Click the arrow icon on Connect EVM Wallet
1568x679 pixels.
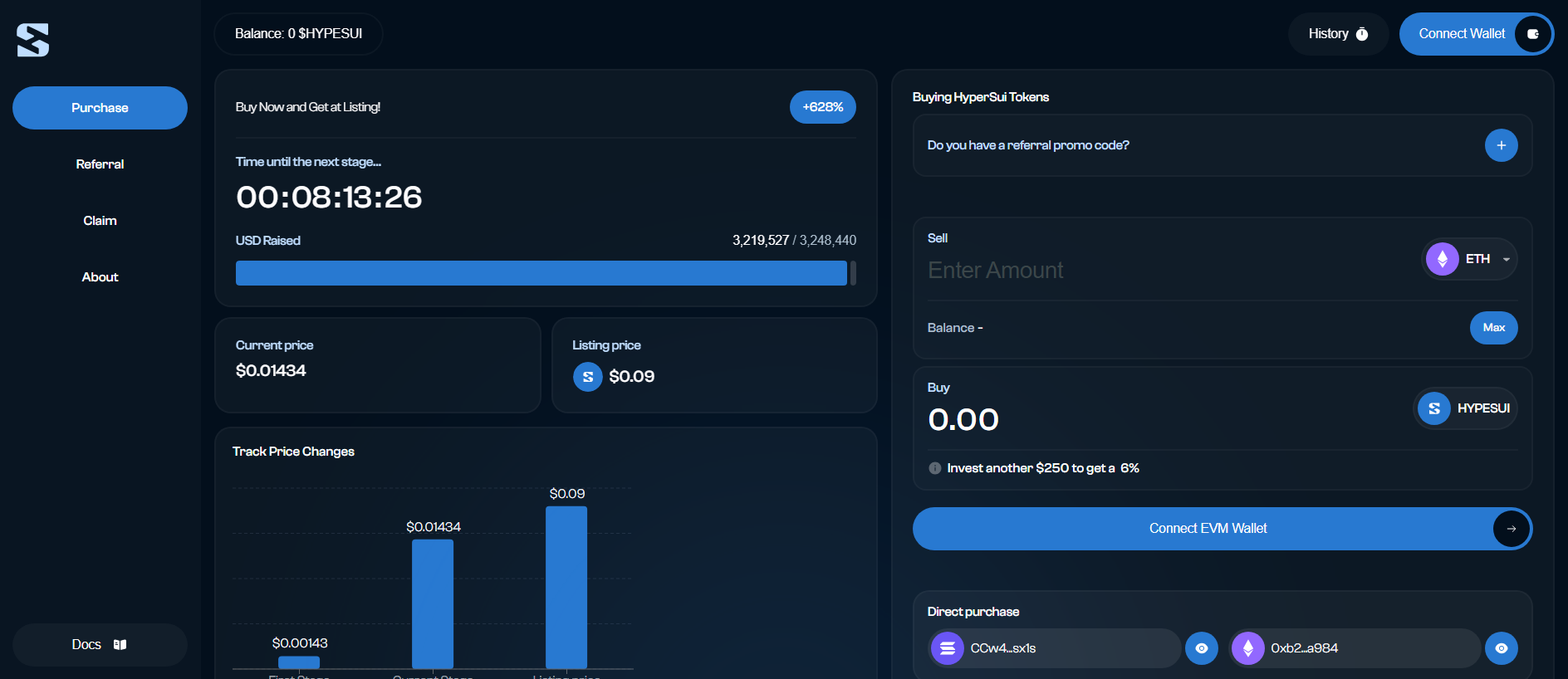click(x=1511, y=529)
